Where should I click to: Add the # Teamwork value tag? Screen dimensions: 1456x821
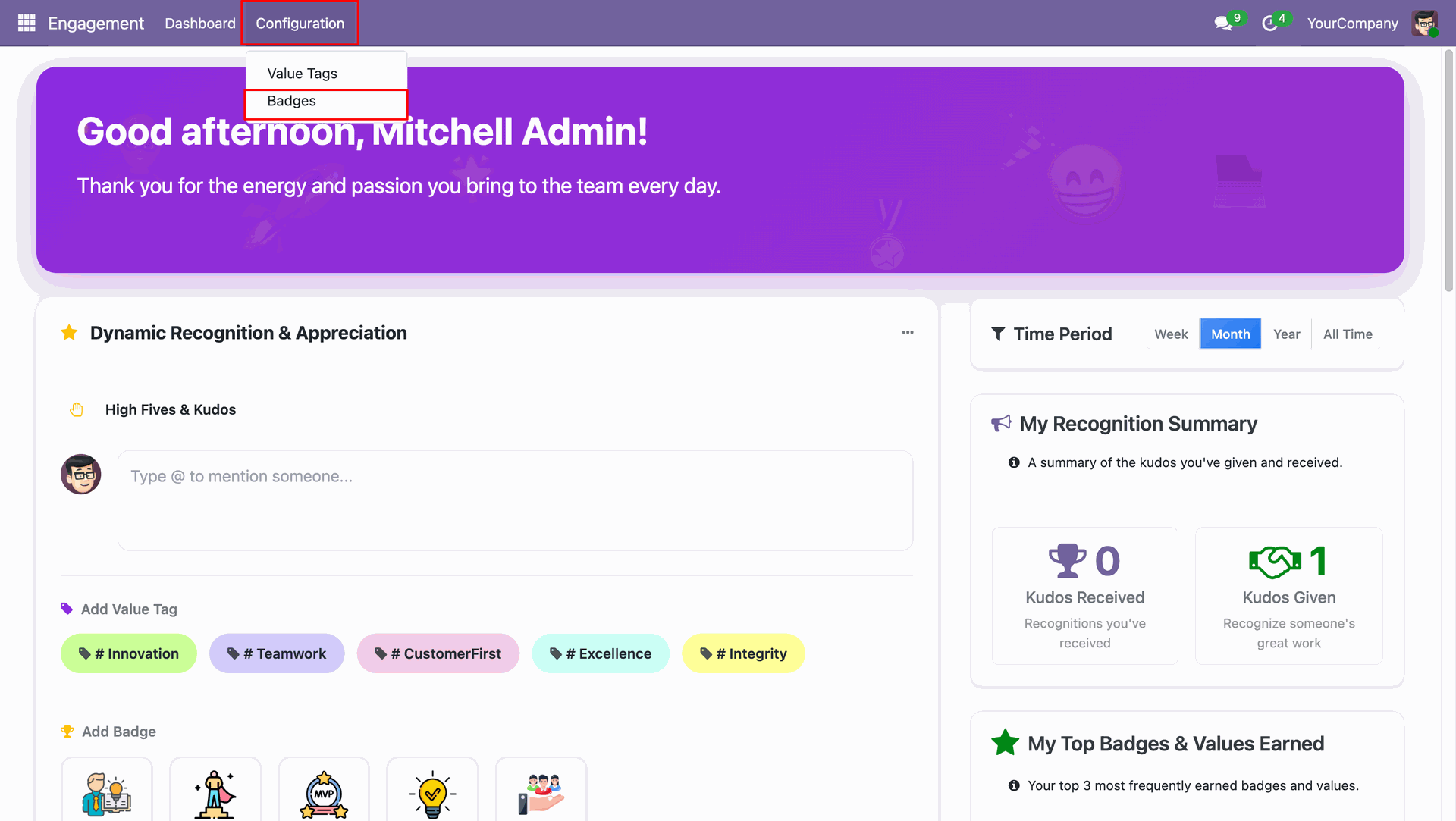coord(277,653)
